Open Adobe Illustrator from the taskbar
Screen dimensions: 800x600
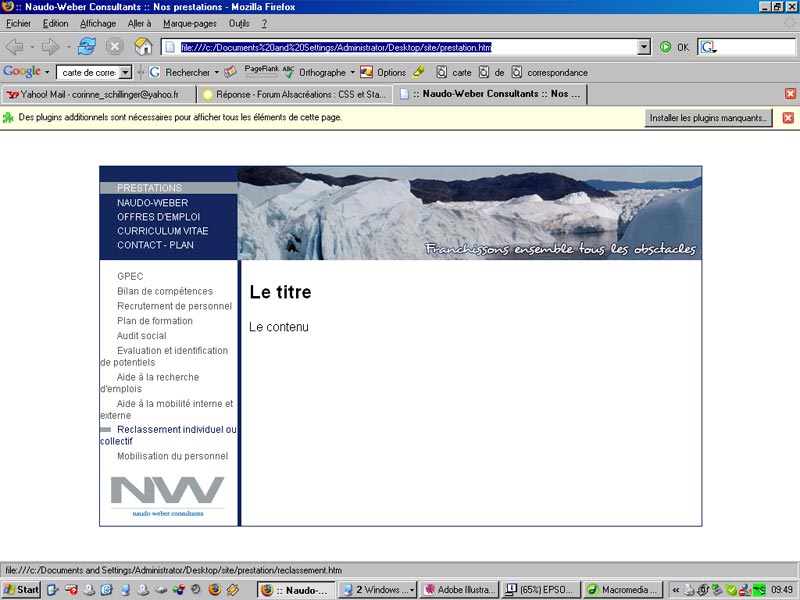459,590
